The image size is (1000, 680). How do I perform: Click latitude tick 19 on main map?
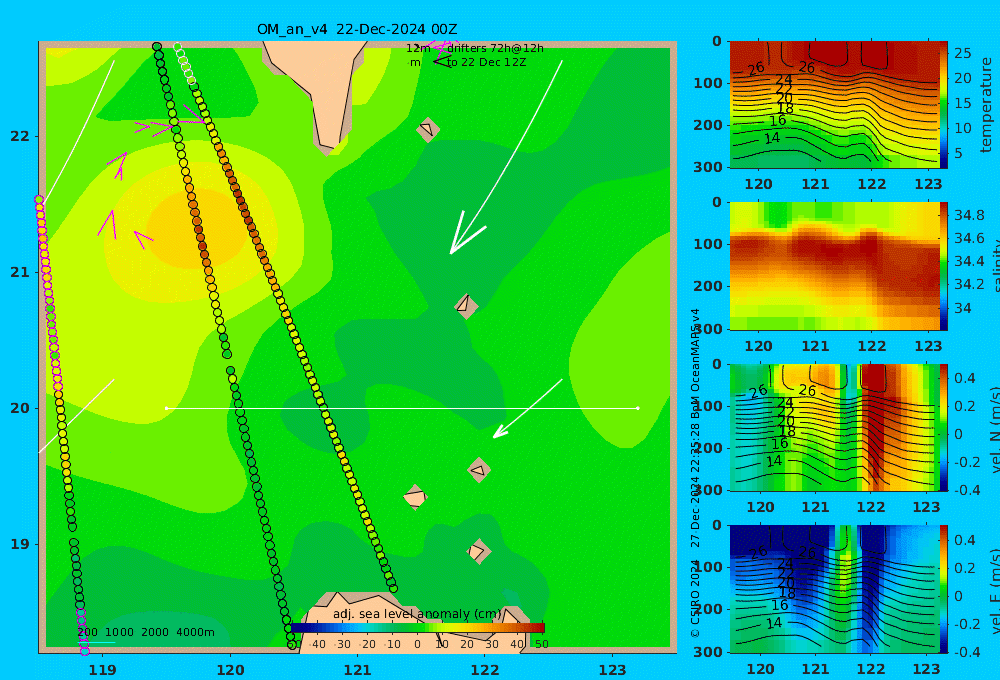tap(20, 544)
